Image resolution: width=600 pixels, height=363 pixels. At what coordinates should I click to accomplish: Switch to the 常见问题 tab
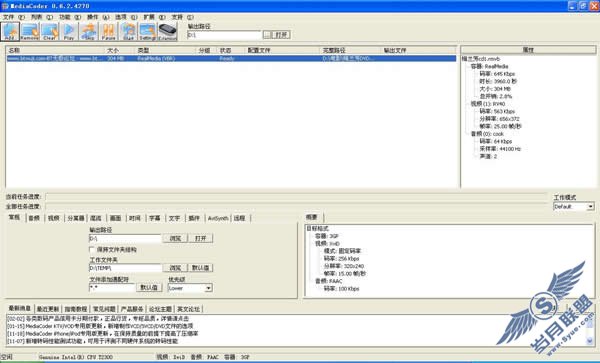tap(104, 309)
